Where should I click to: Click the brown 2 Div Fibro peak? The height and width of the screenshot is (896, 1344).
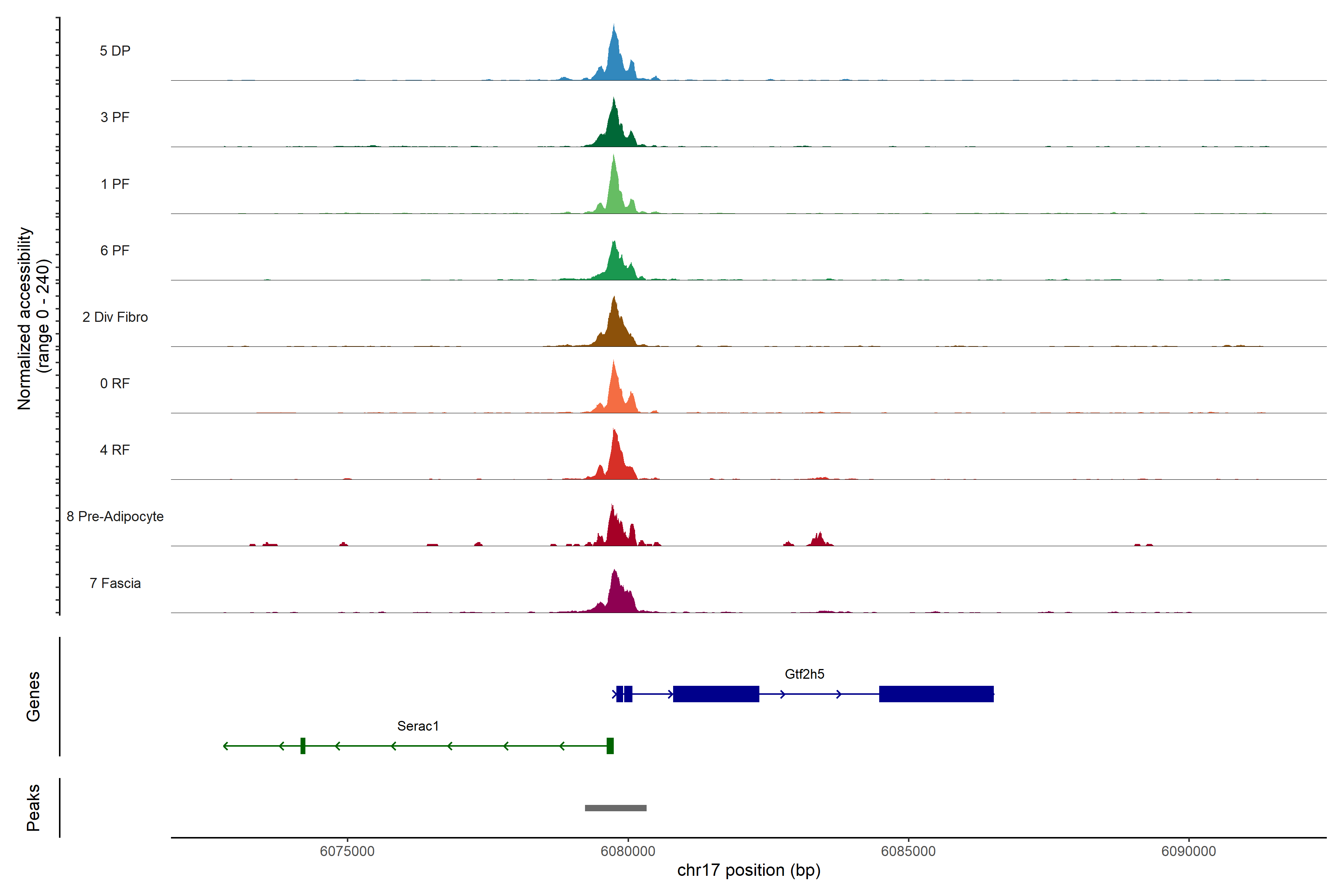615,329
